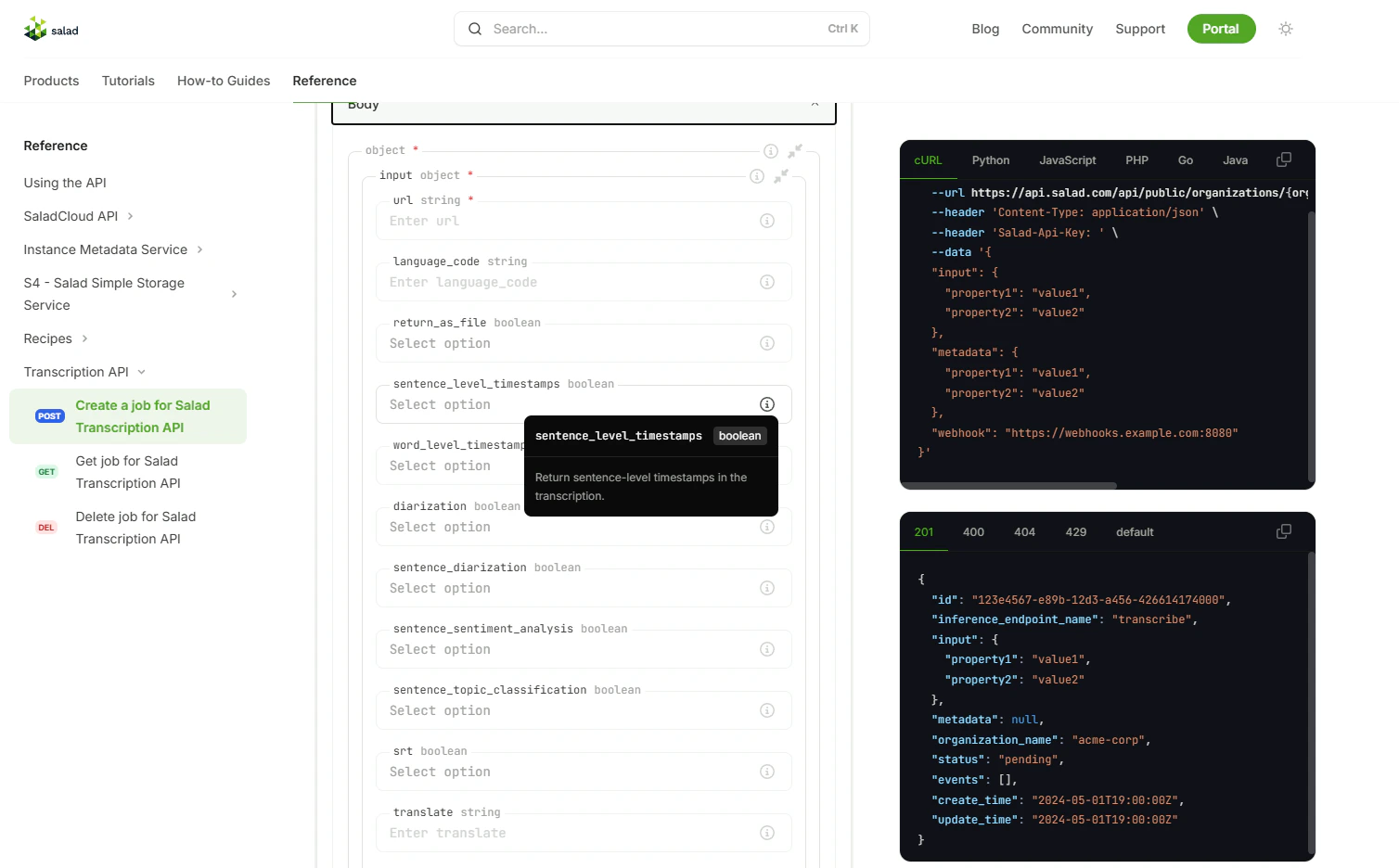Open sentence_diarization Select option dropdown

[584, 588]
